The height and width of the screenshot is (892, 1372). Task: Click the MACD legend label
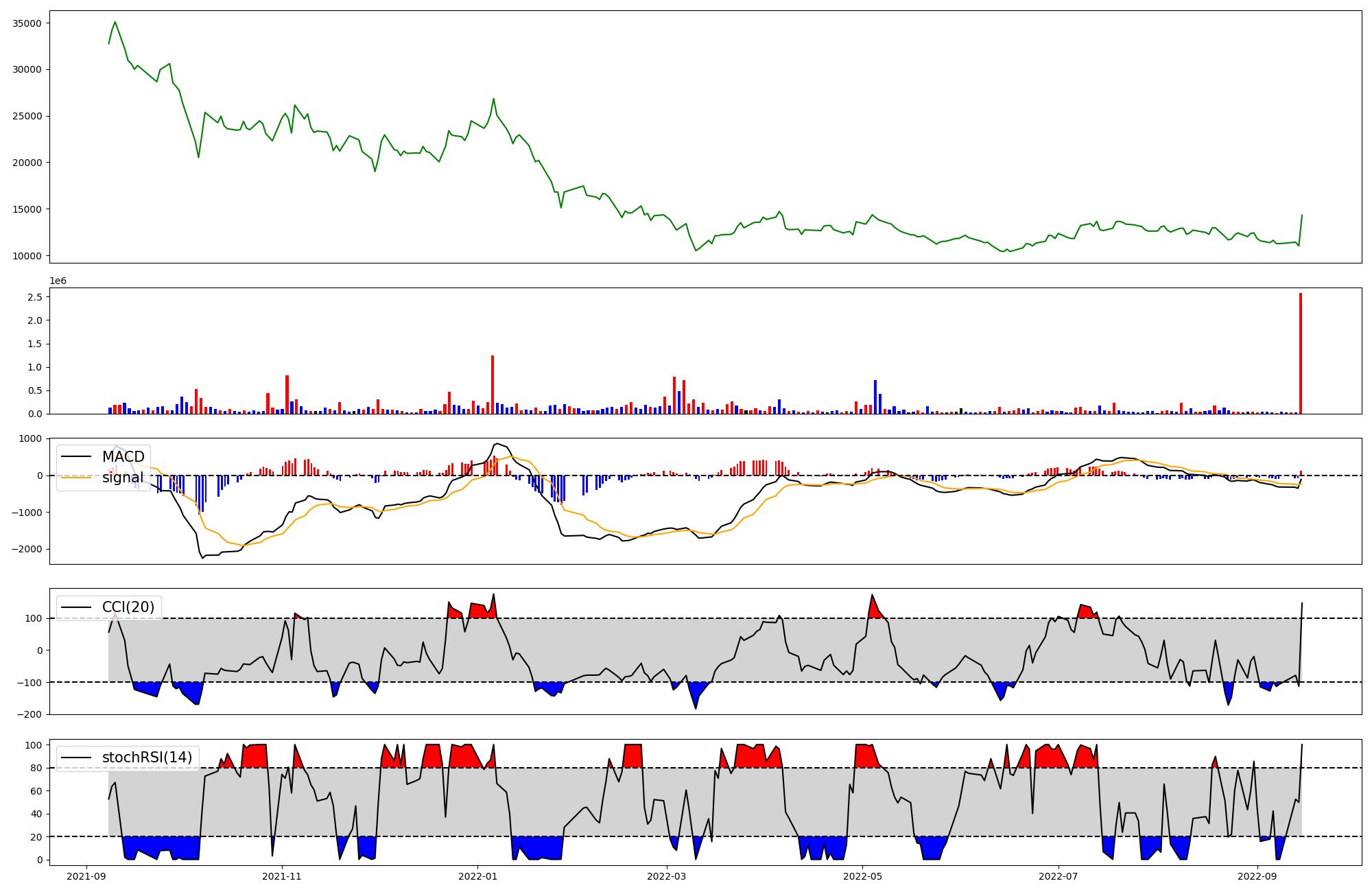123,457
